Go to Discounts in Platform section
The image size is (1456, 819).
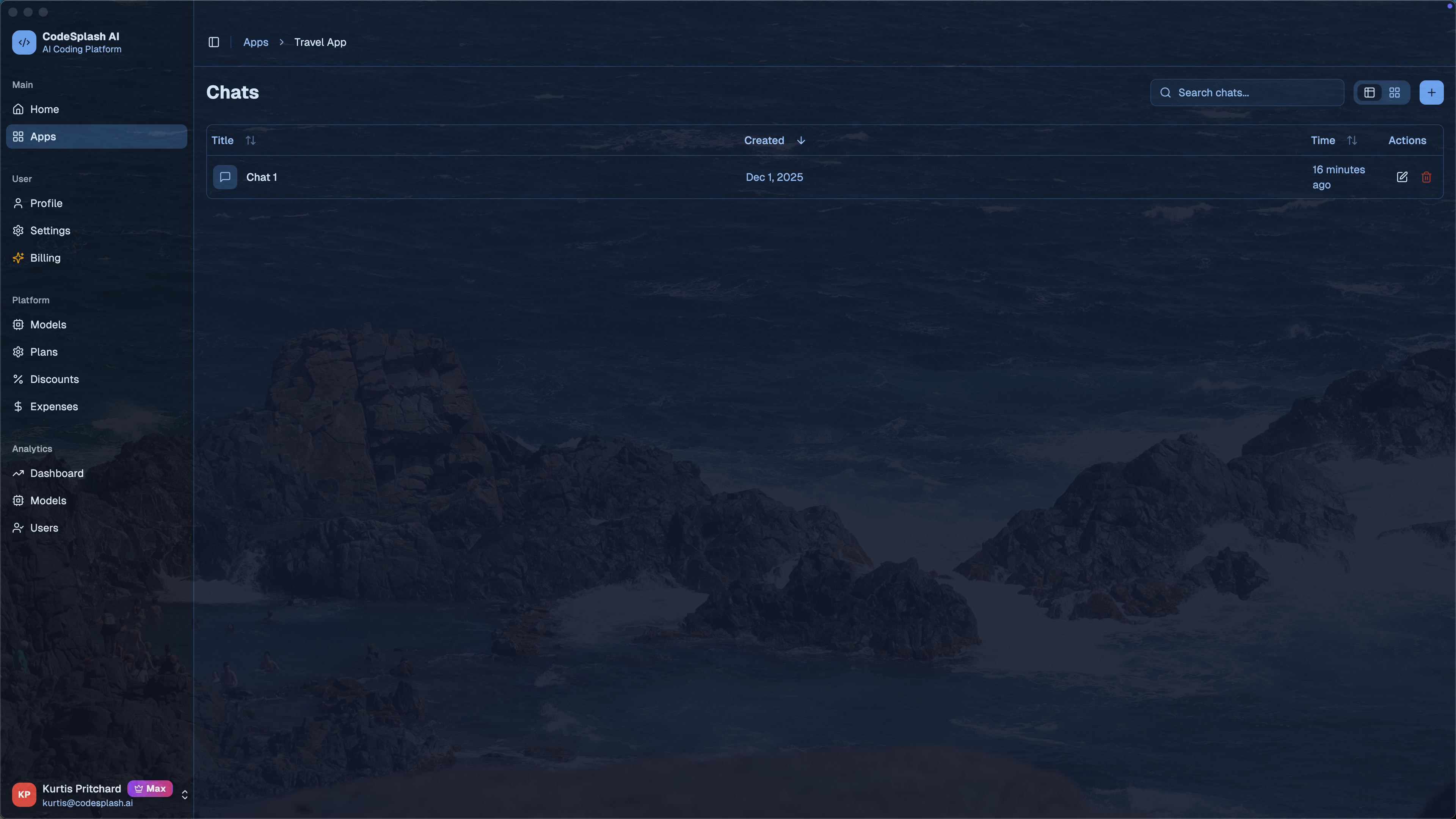coord(54,379)
